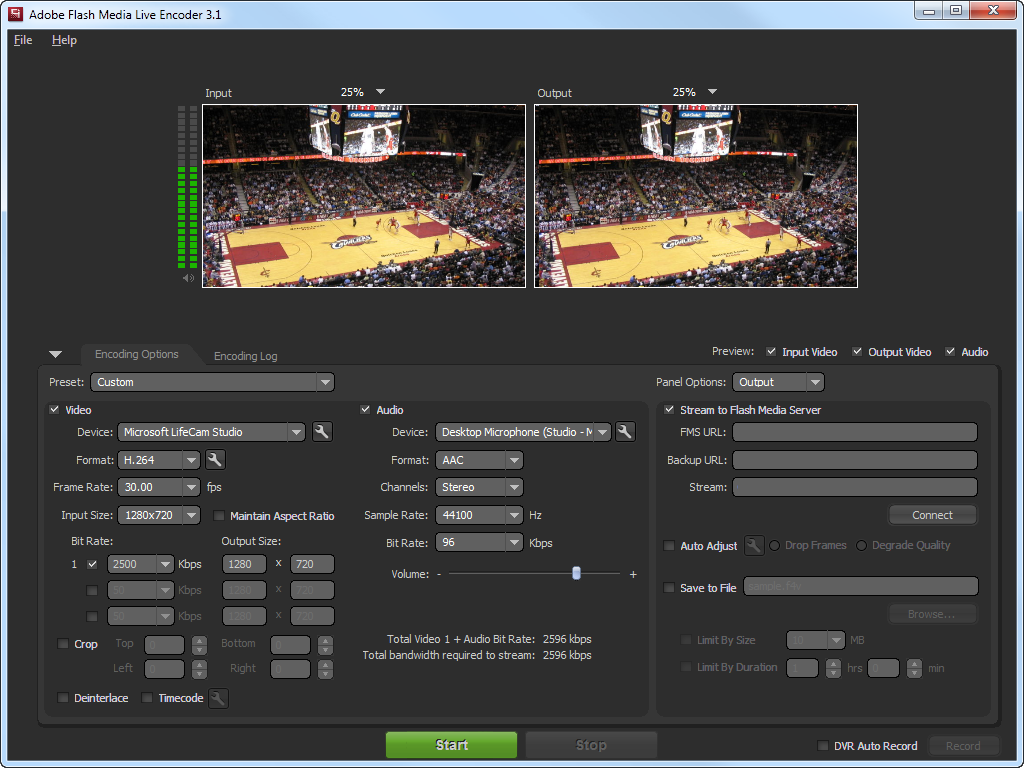The width and height of the screenshot is (1024, 768).
Task: Click the output height 720 field
Action: (x=312, y=564)
